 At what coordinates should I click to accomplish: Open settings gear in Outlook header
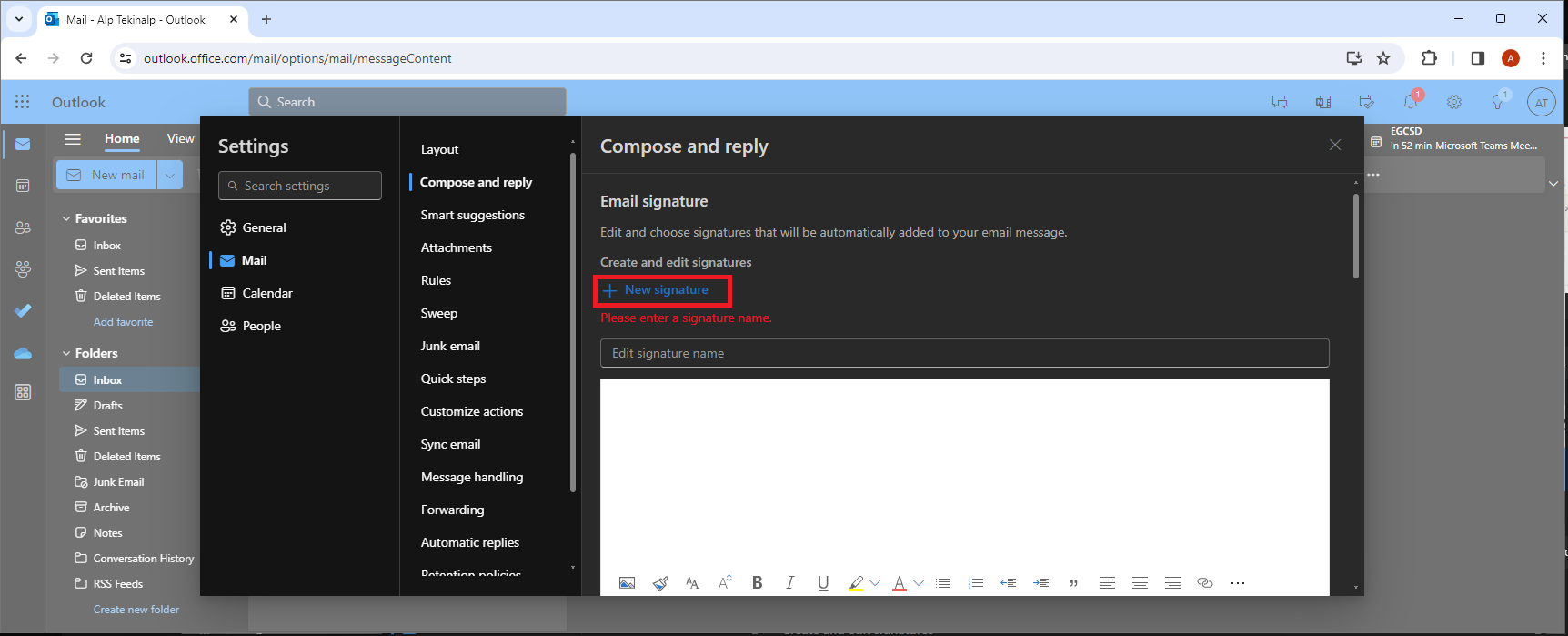tap(1454, 102)
